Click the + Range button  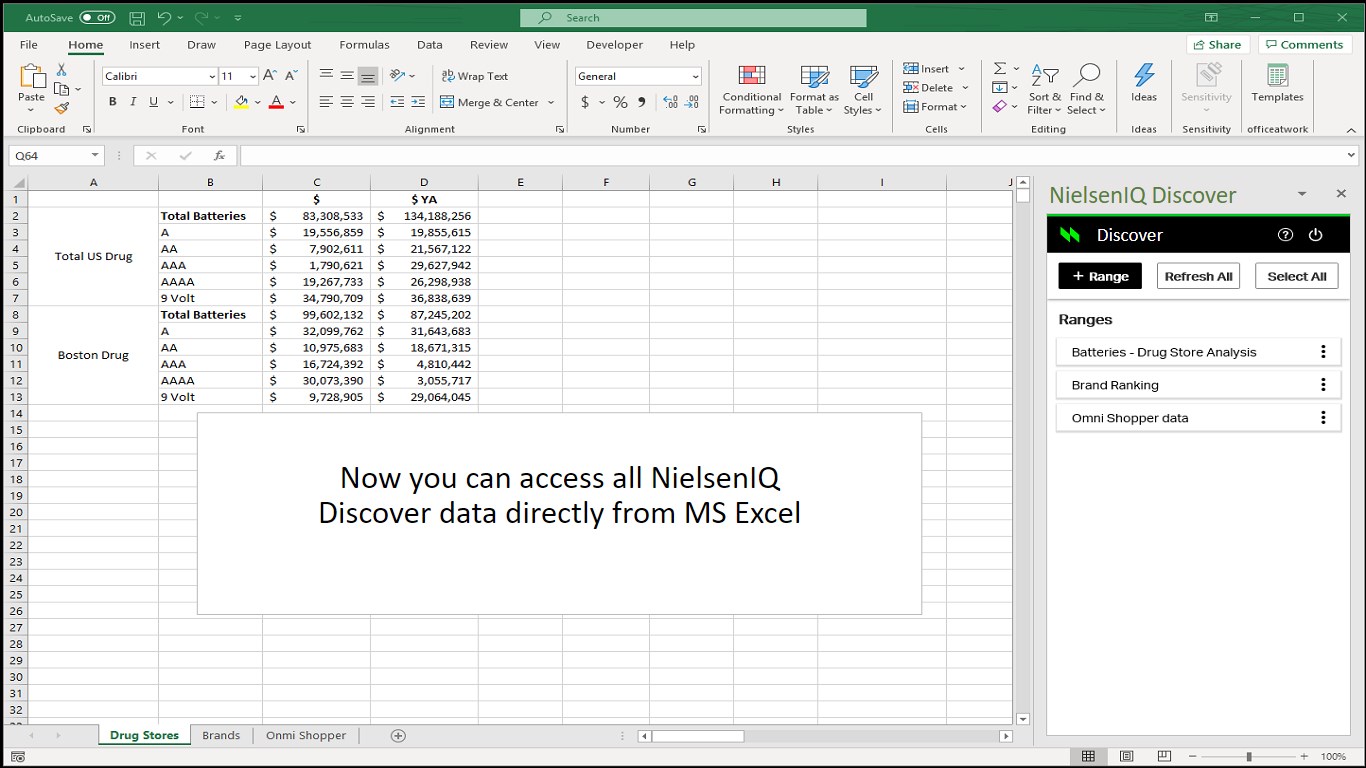(1100, 276)
